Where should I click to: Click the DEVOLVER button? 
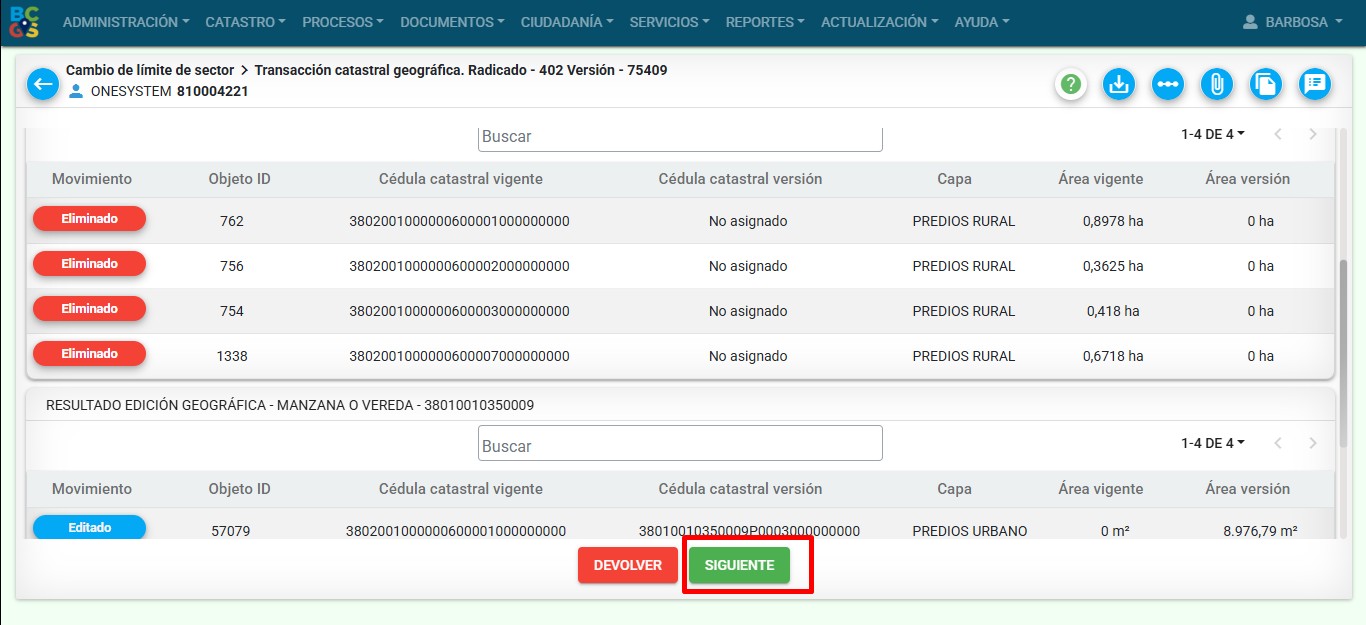tap(627, 565)
